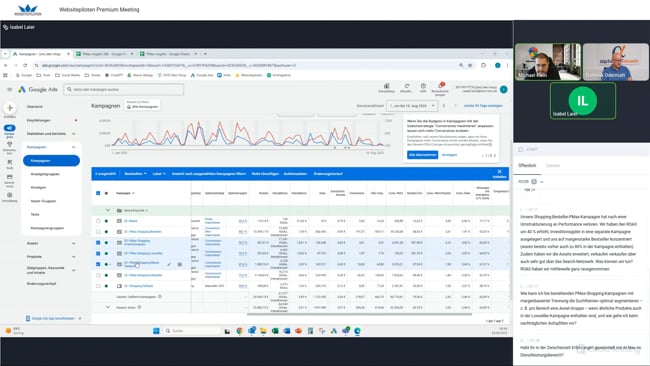Open the Abrechnung card sidebar icon
Viewport: 650px width, 366px height.
(10, 177)
